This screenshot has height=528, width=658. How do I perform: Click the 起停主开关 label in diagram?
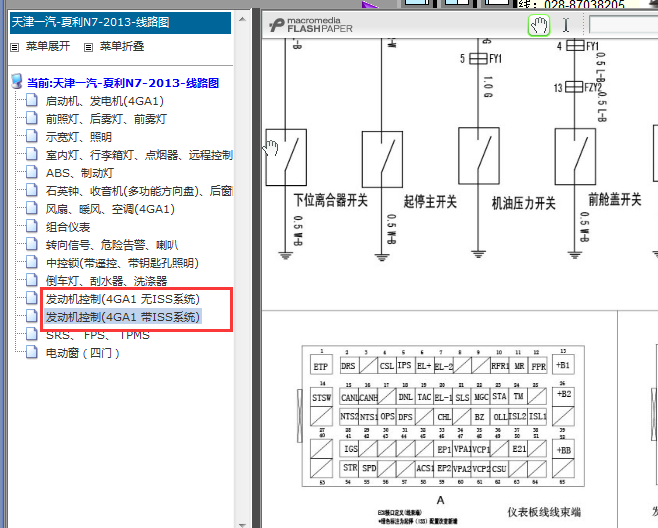click(430, 201)
